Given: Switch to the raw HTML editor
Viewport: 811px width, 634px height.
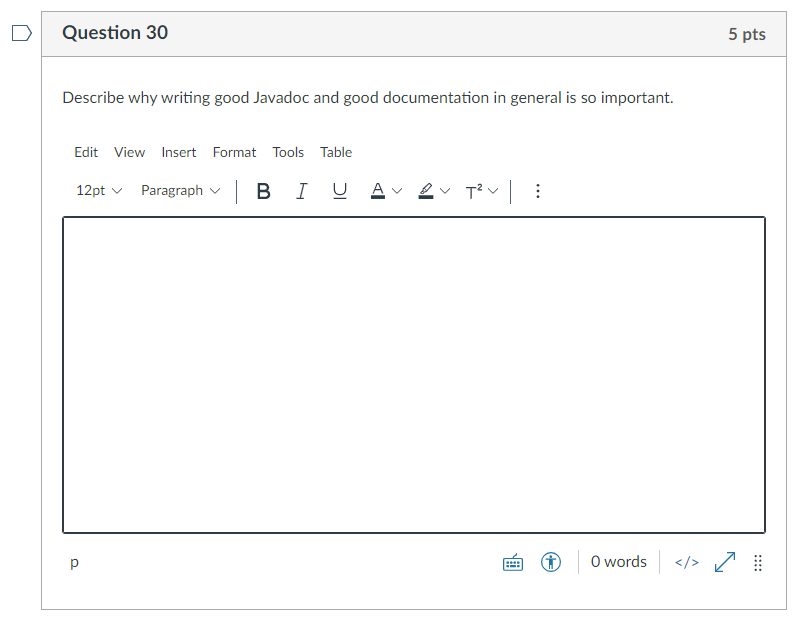Looking at the screenshot, I should [x=686, y=562].
